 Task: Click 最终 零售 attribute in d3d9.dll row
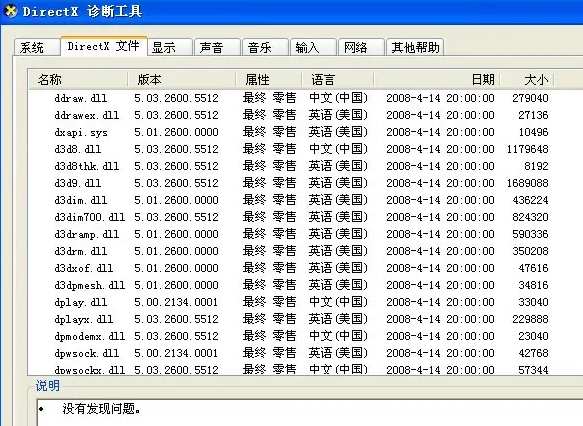270,183
